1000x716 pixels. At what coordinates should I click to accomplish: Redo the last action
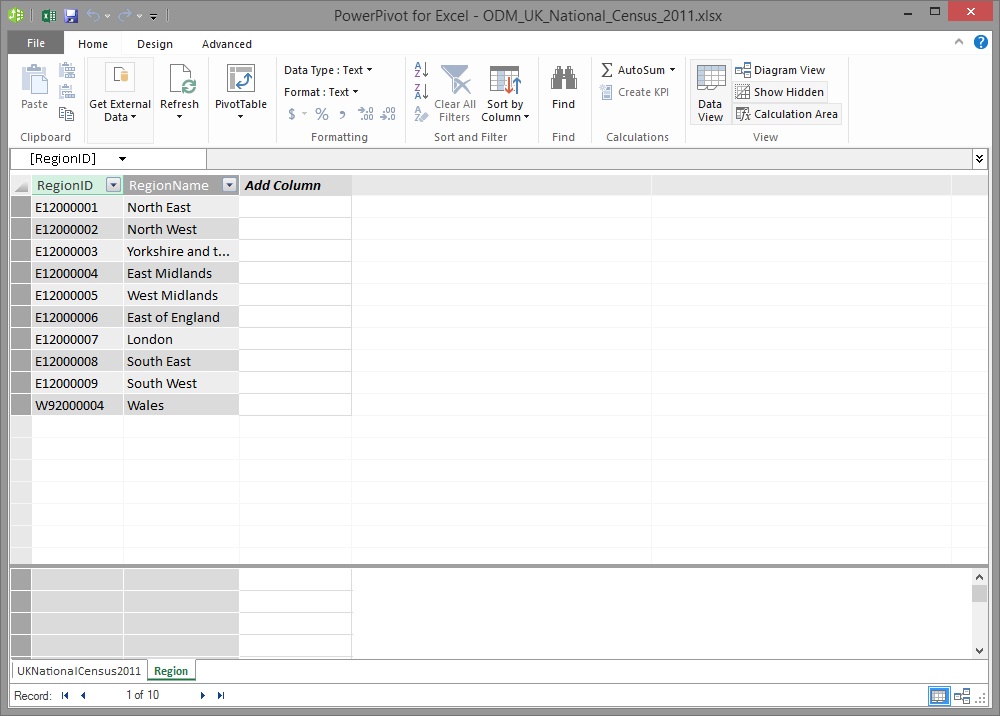pyautogui.click(x=125, y=15)
